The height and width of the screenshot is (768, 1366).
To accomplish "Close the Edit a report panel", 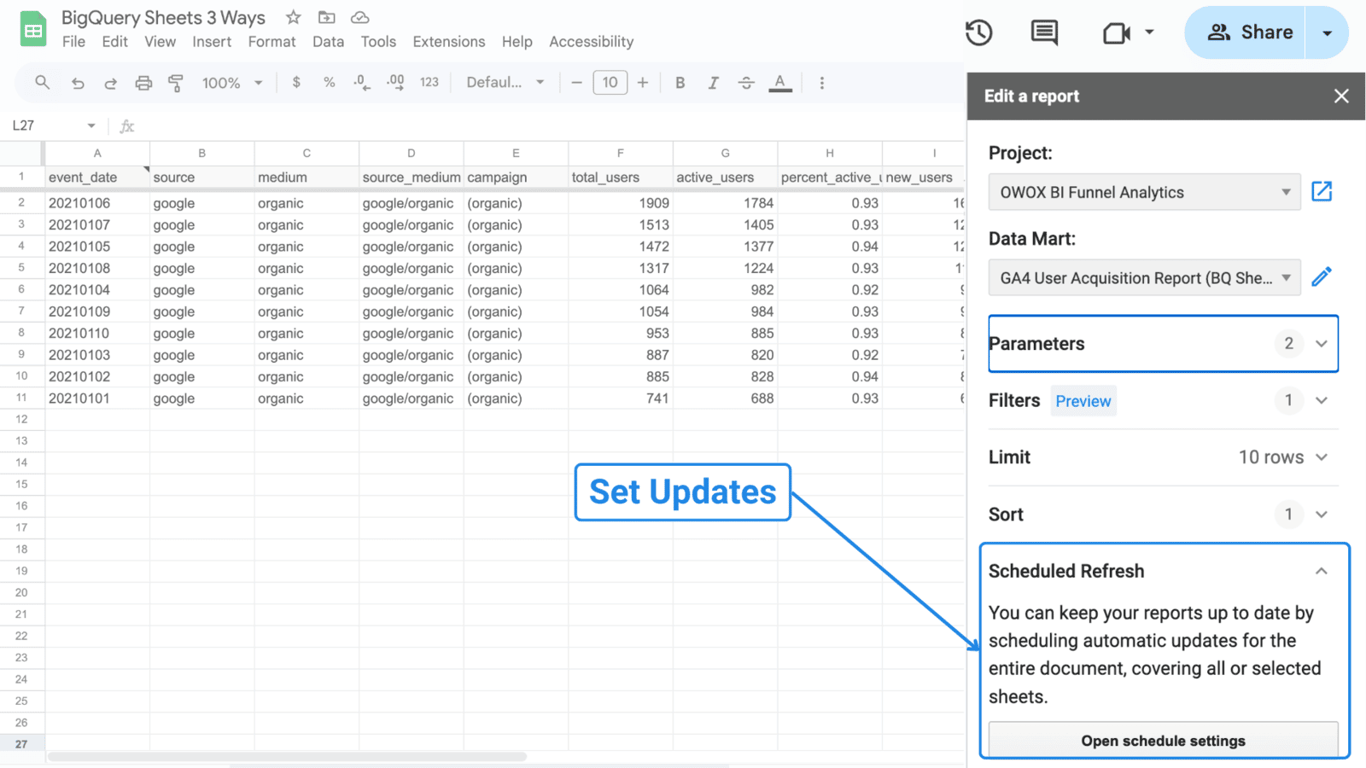I will pos(1341,96).
